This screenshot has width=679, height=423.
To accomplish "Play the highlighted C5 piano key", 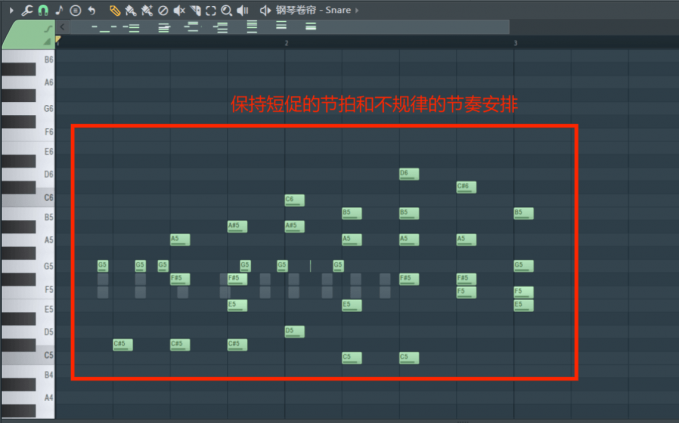I will coord(45,355).
